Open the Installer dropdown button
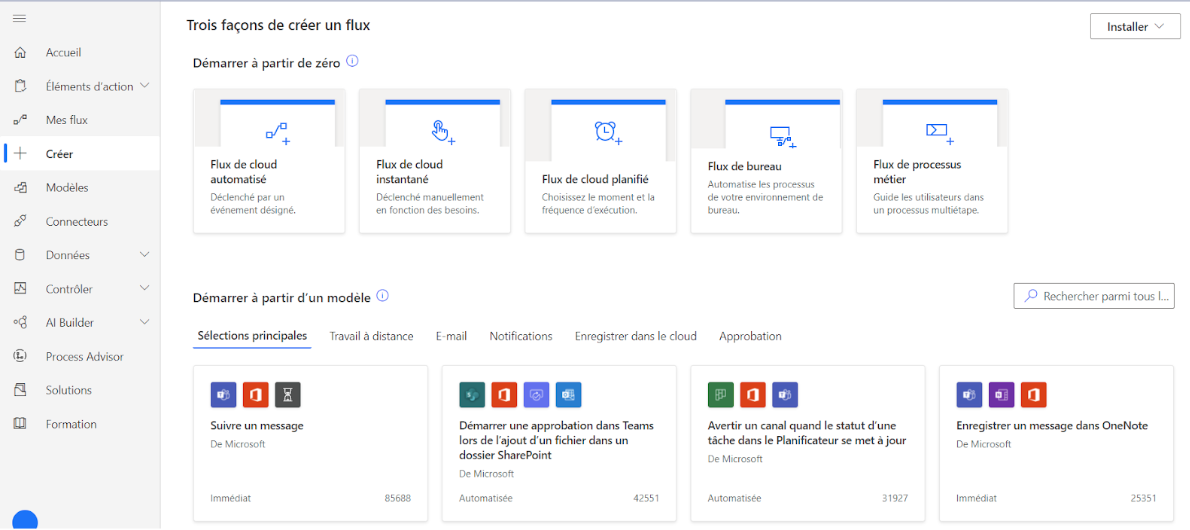The image size is (1190, 530). (1134, 27)
